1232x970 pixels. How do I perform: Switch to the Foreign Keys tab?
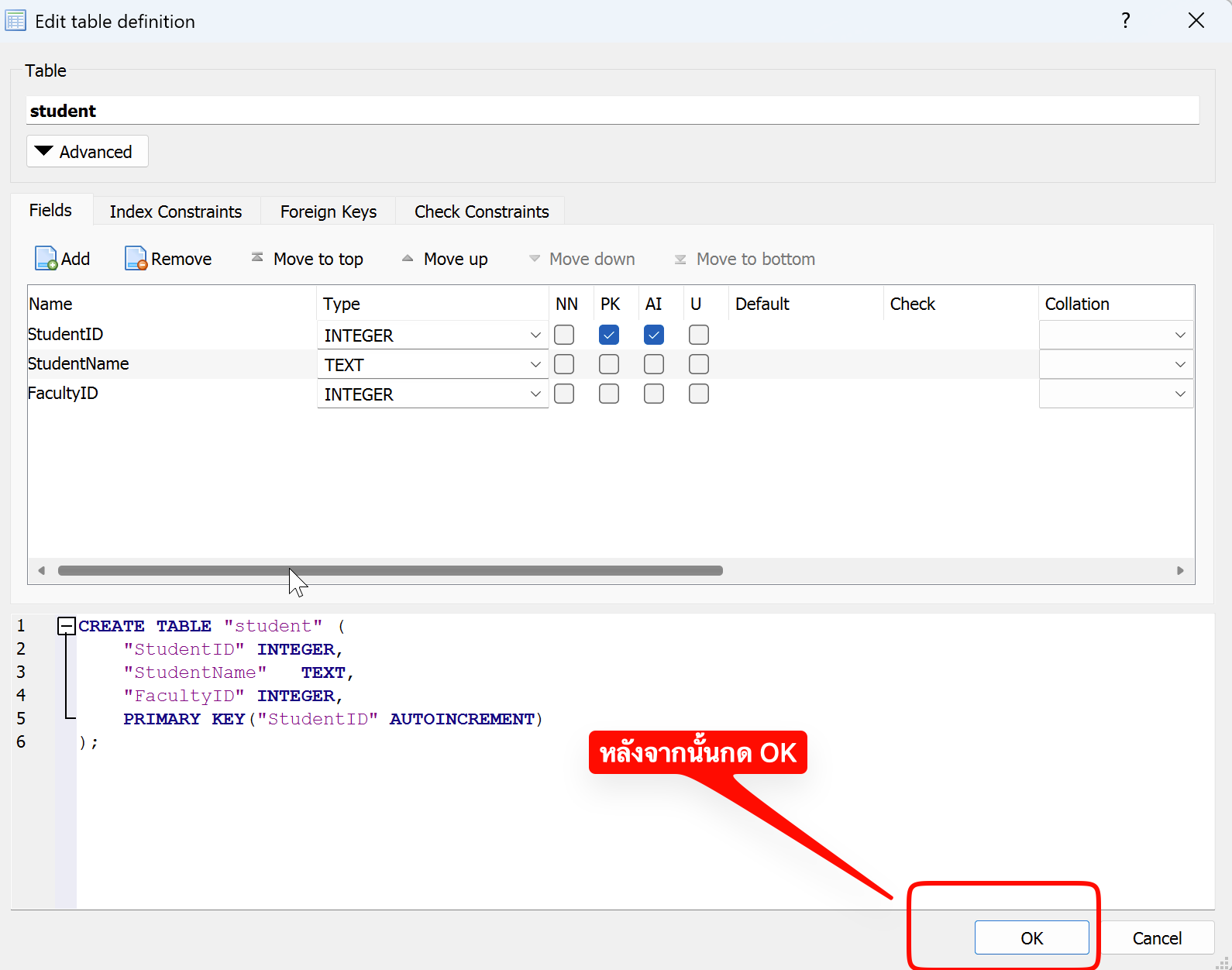[x=328, y=212]
